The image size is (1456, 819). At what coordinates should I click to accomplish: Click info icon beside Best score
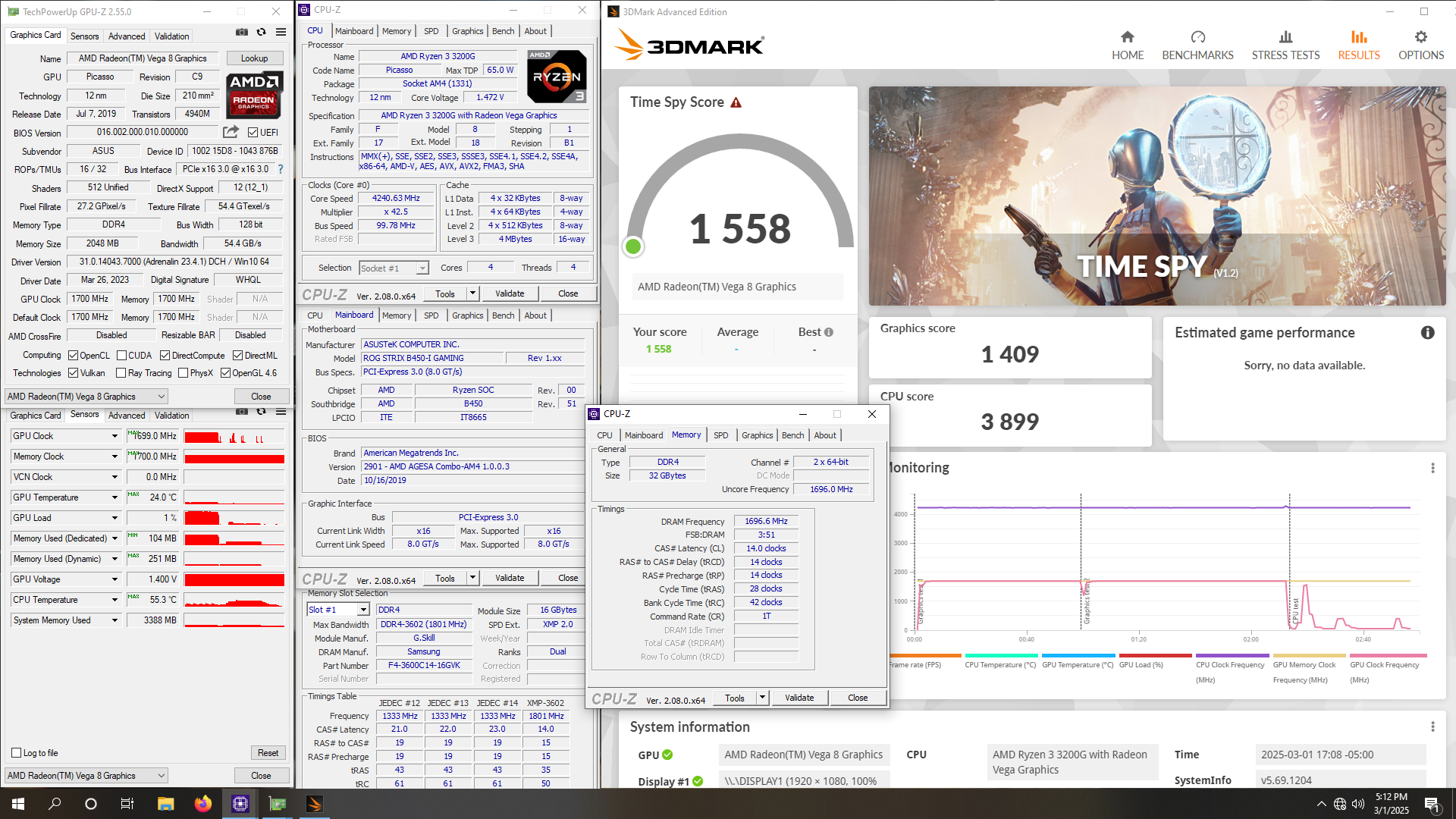829,332
